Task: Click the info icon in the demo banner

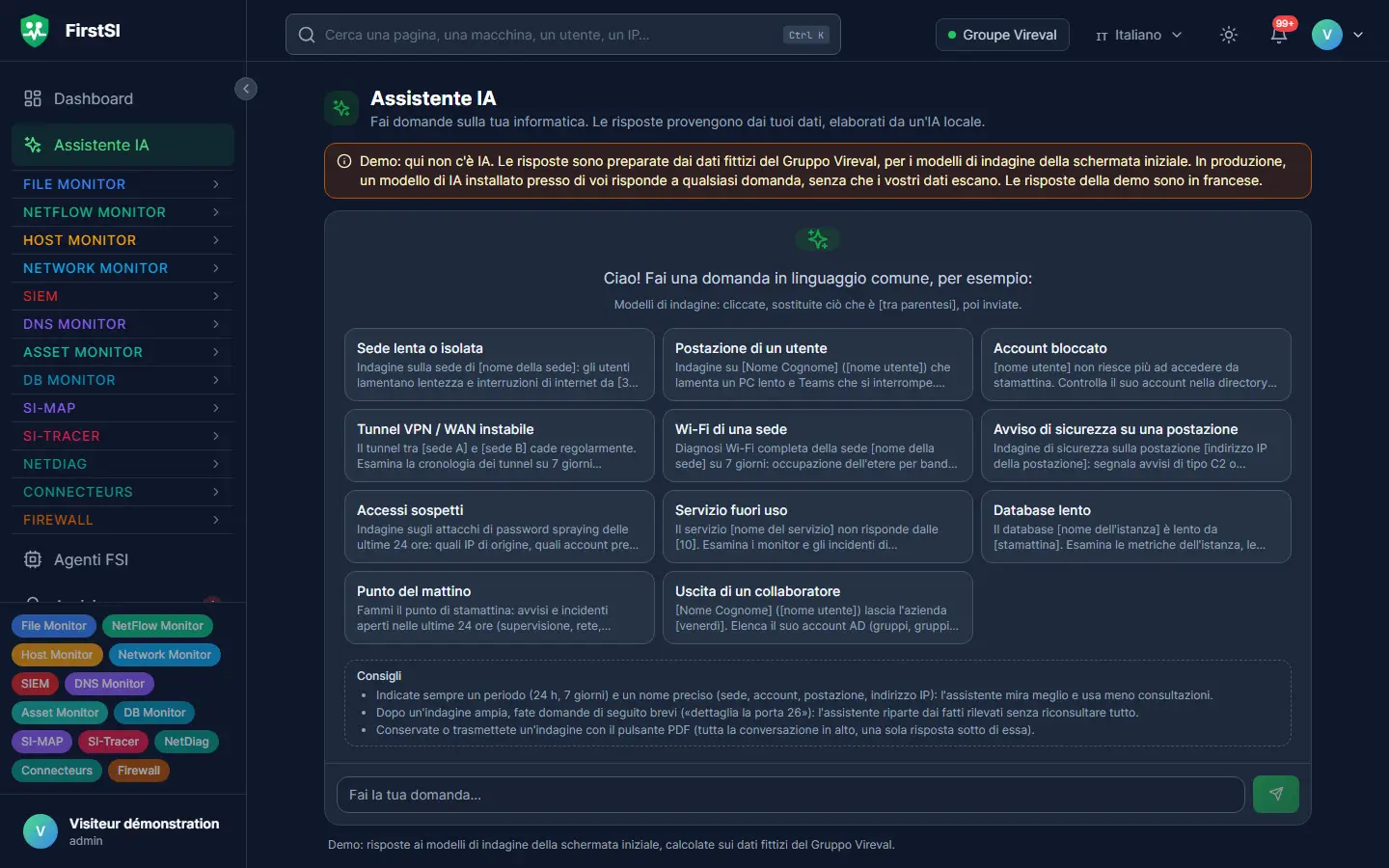Action: click(344, 161)
